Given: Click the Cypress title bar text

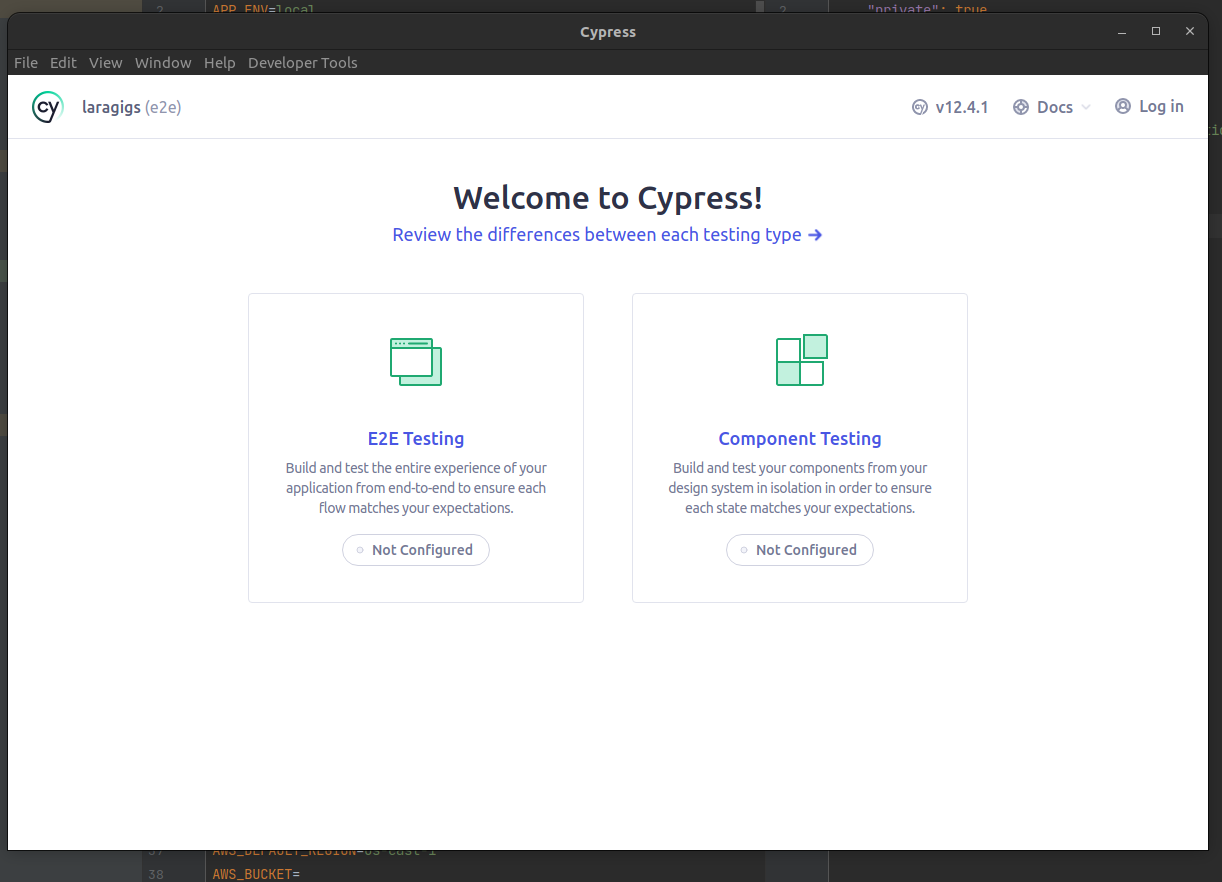Looking at the screenshot, I should [x=608, y=32].
